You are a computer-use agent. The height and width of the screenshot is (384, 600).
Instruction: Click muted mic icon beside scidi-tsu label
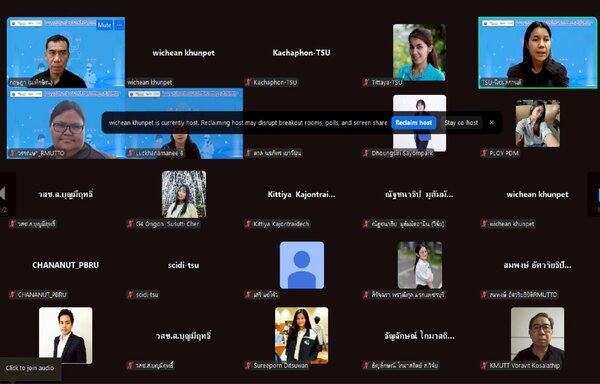(x=130, y=295)
